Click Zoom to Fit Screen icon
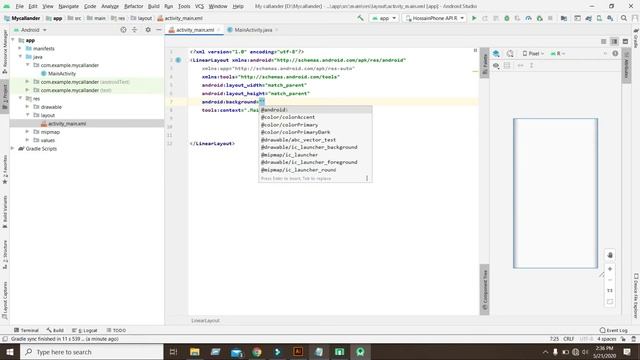 tap(610, 302)
